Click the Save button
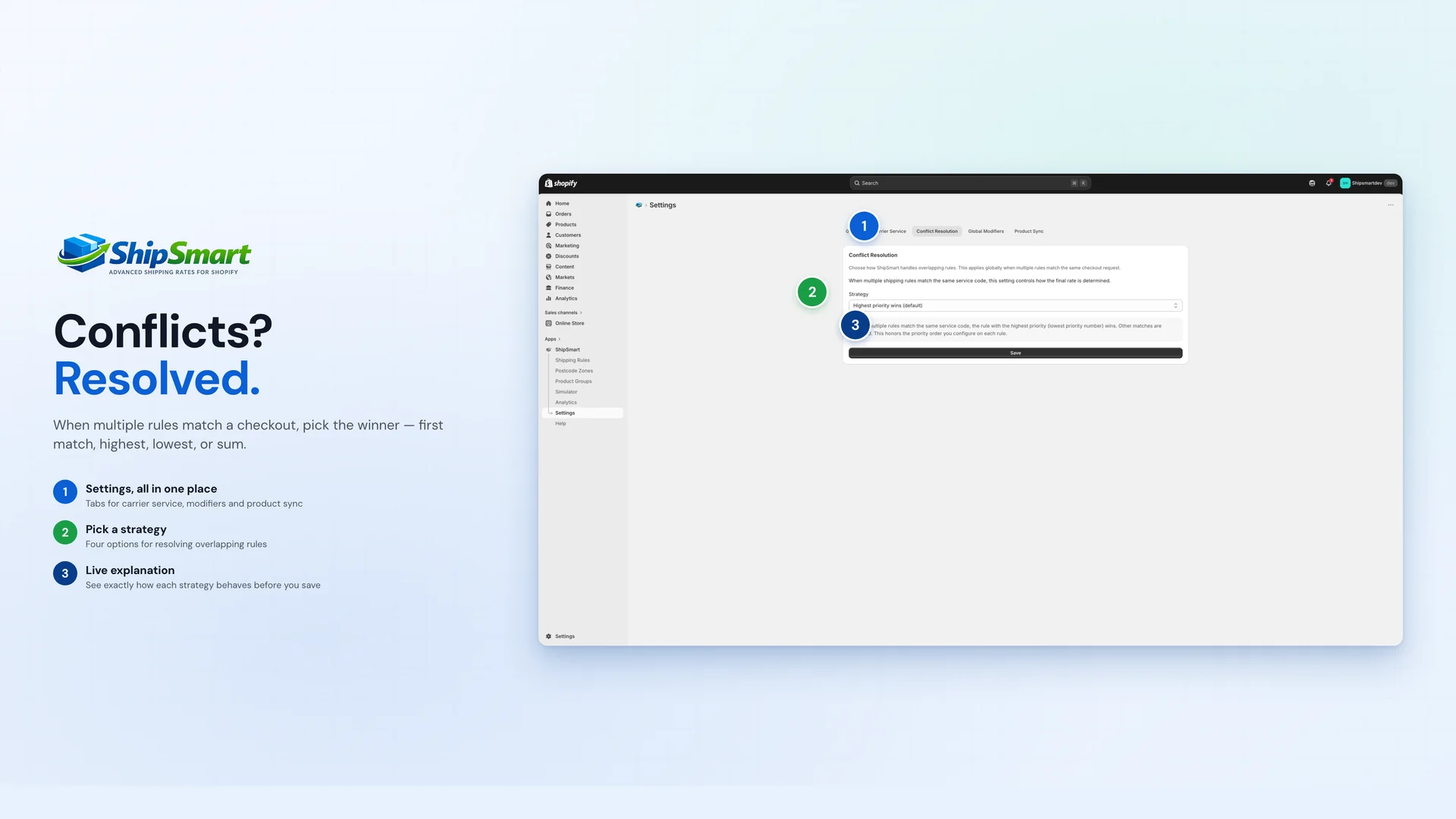The image size is (1456, 819). (1015, 353)
